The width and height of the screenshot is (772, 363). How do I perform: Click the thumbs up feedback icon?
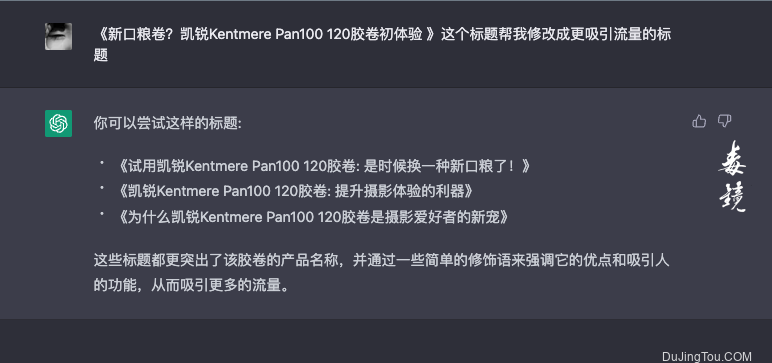tap(699, 121)
